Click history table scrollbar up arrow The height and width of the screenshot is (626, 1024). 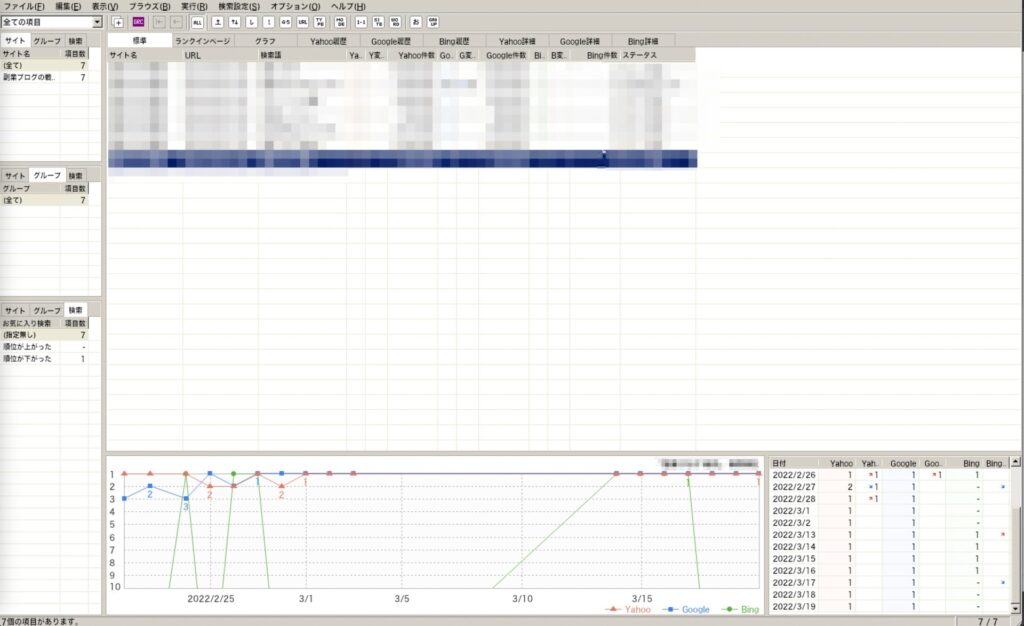1016,462
